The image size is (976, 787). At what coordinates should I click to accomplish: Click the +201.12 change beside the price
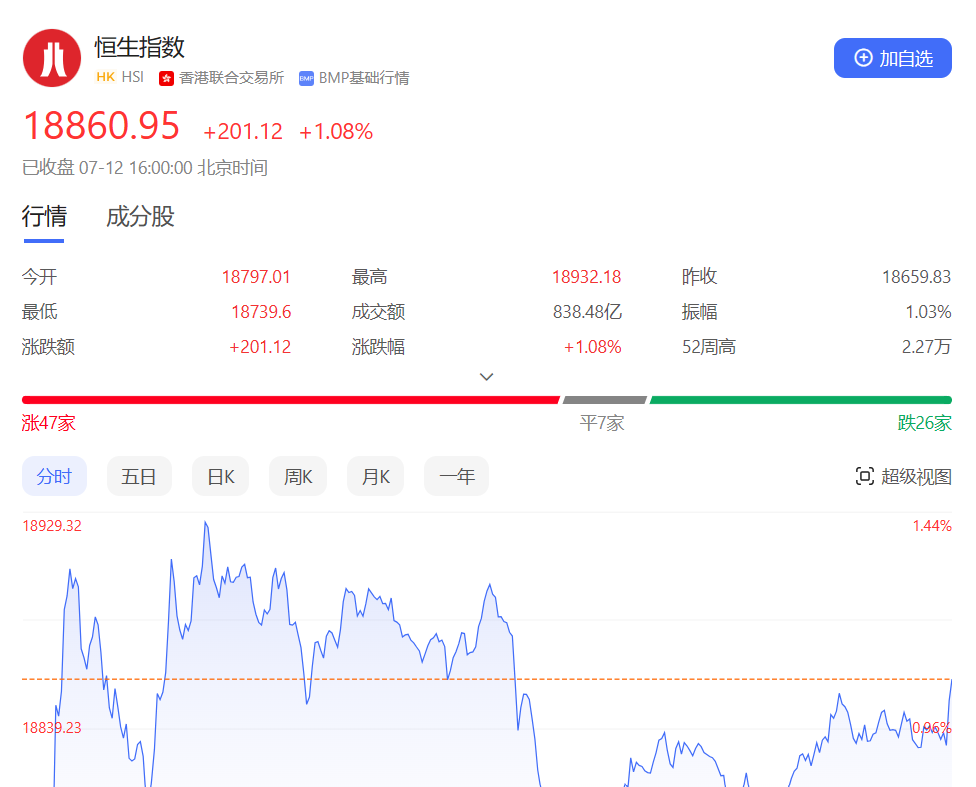(x=243, y=131)
